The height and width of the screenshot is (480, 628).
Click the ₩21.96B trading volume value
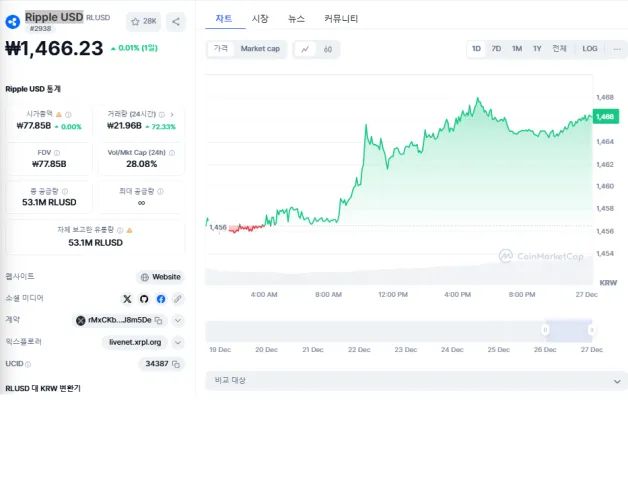124,126
